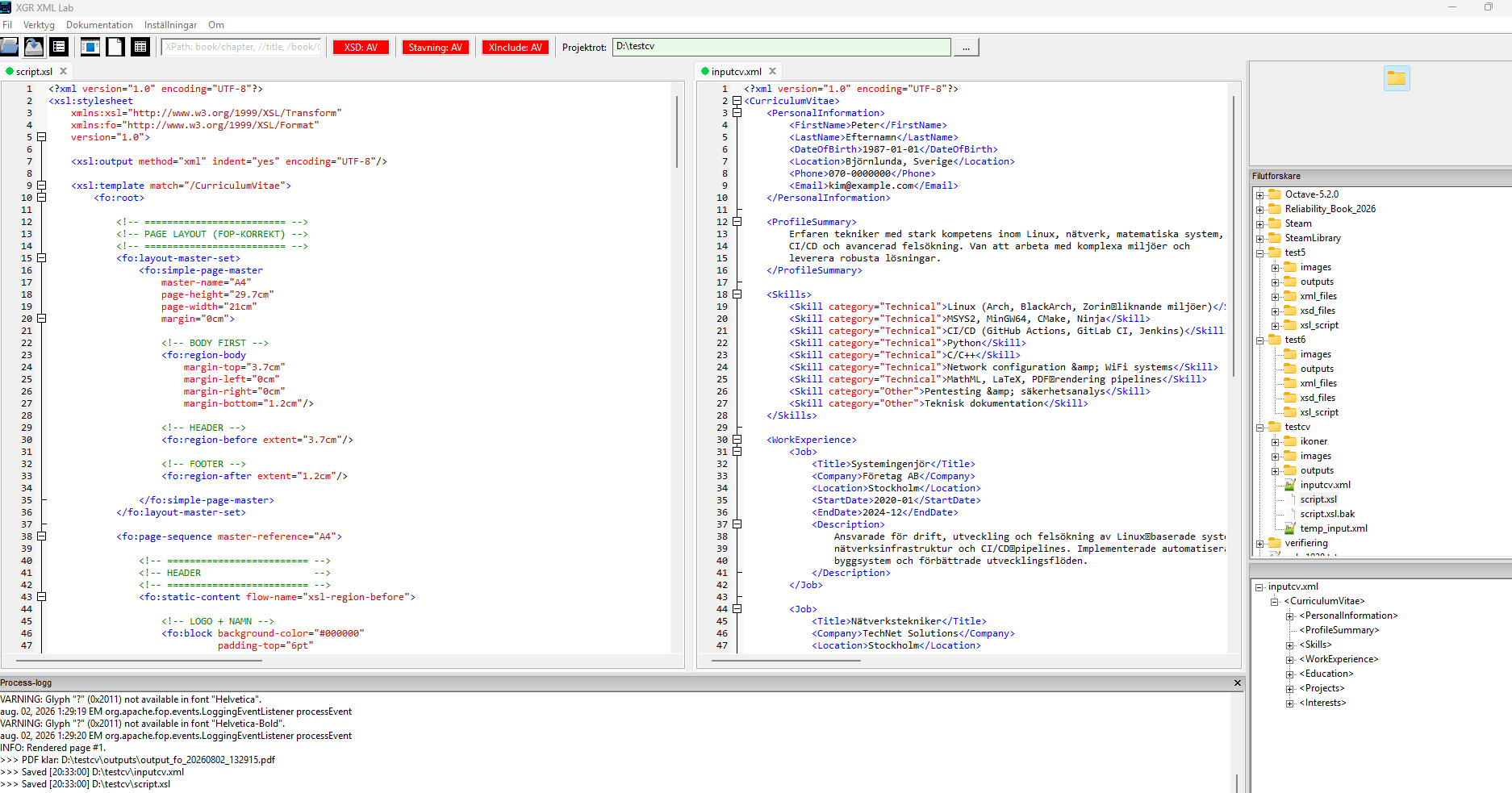Fold WorkExperience element at line 30
Image resolution: width=1512 pixels, height=793 pixels.
(x=737, y=440)
